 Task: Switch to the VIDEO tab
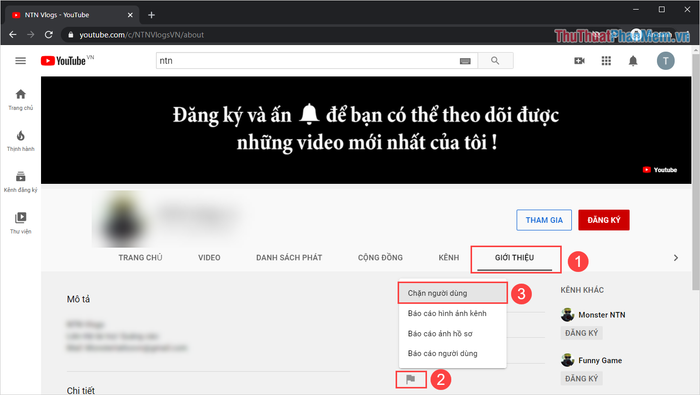pyautogui.click(x=209, y=258)
